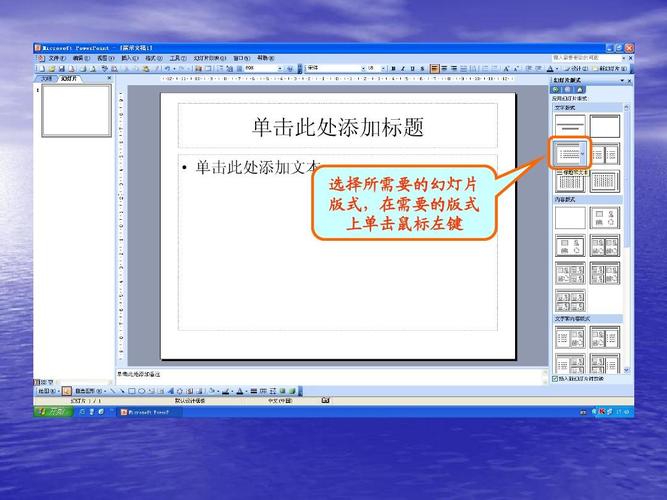Open the Slide Show (幻灯片放映) menu
The width and height of the screenshot is (667, 500).
(x=210, y=58)
